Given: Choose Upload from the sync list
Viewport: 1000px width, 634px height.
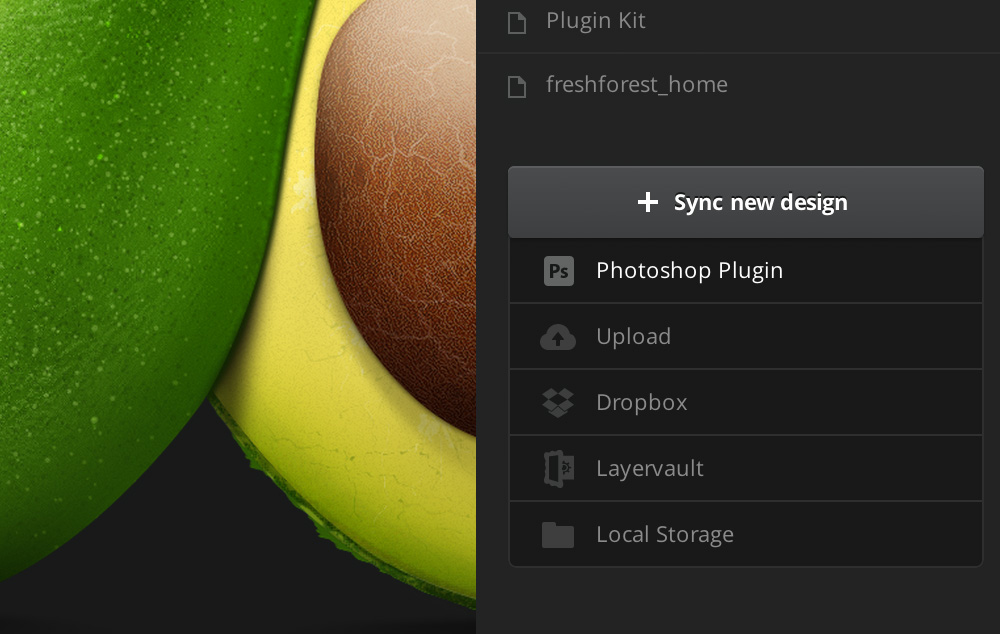Looking at the screenshot, I should pyautogui.click(x=746, y=336).
